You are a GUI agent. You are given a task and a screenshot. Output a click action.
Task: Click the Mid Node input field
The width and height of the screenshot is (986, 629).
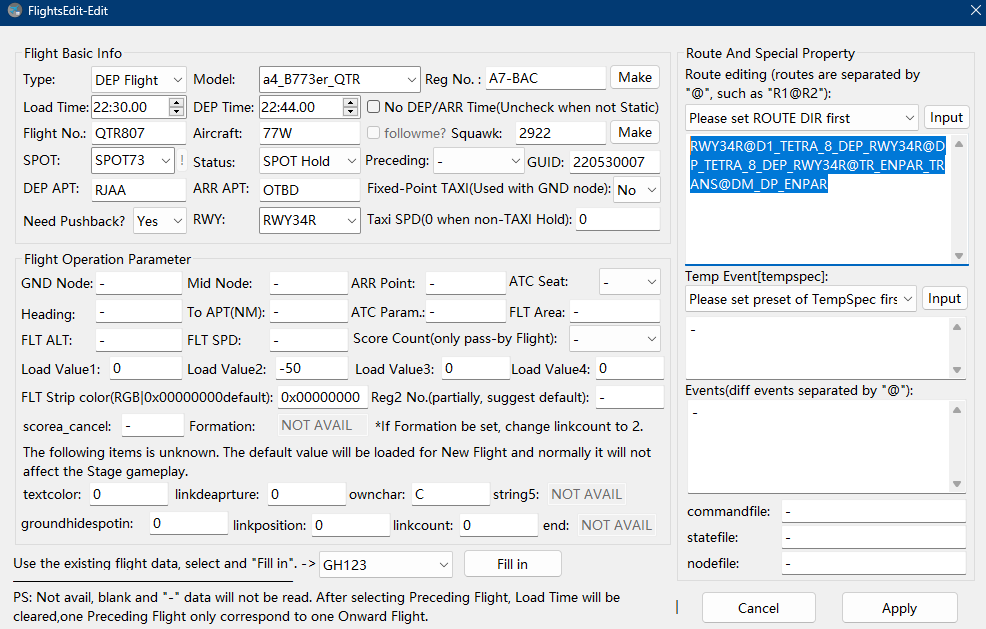(308, 283)
